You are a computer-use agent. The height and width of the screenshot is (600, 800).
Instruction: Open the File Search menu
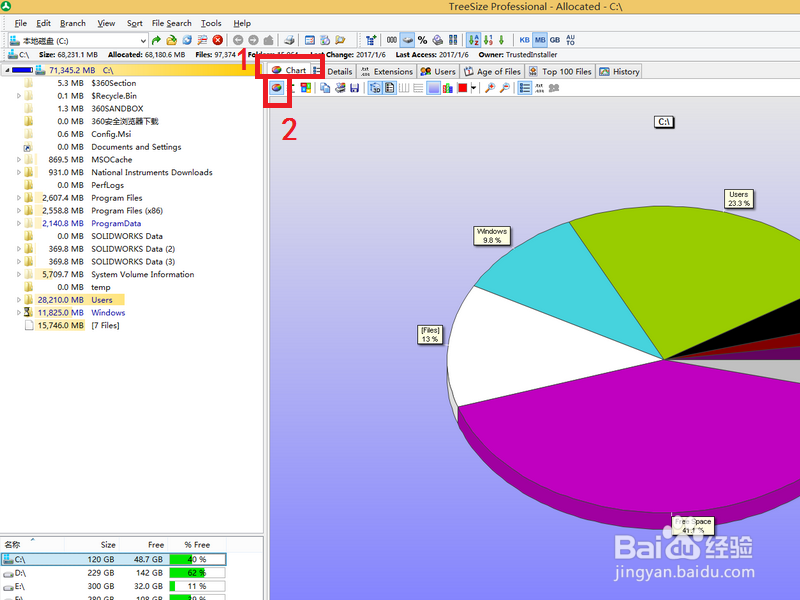171,23
